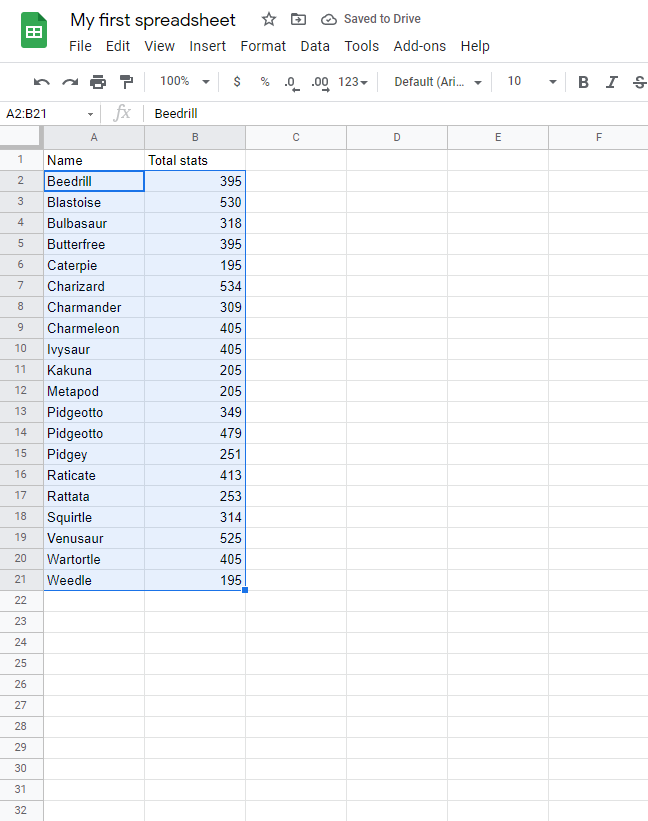Toggle bold formatting
Viewport: 648px width, 821px height.
click(x=583, y=82)
